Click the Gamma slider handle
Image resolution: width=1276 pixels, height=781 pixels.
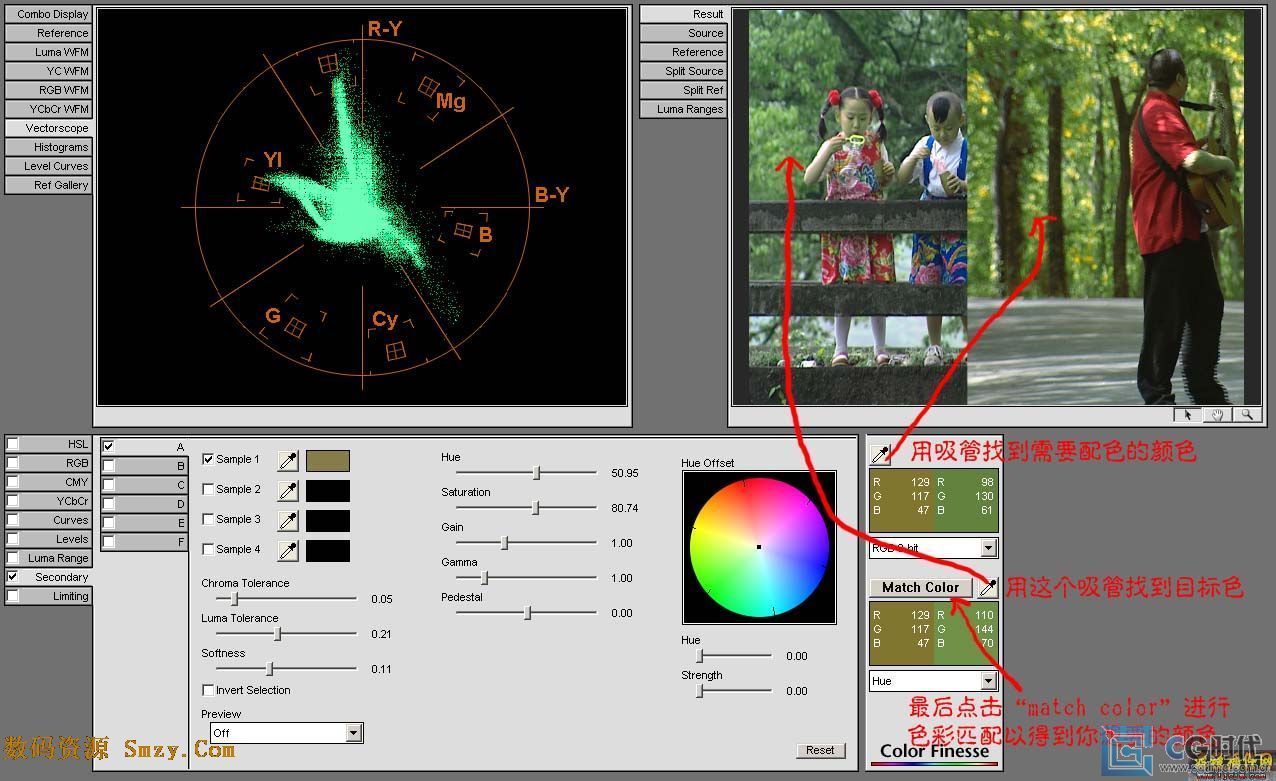pyautogui.click(x=485, y=577)
